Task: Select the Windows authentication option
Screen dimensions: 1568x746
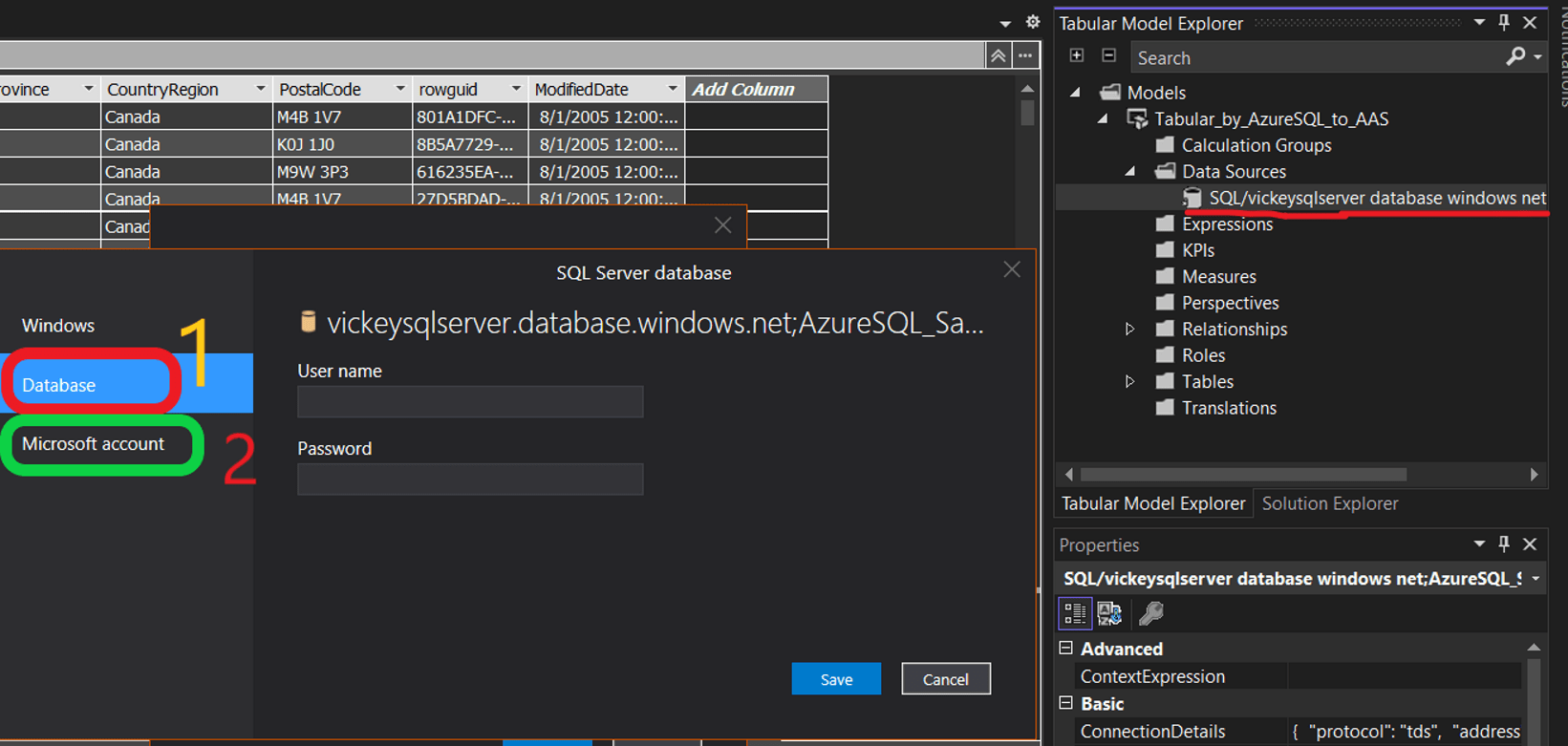Action: point(58,326)
